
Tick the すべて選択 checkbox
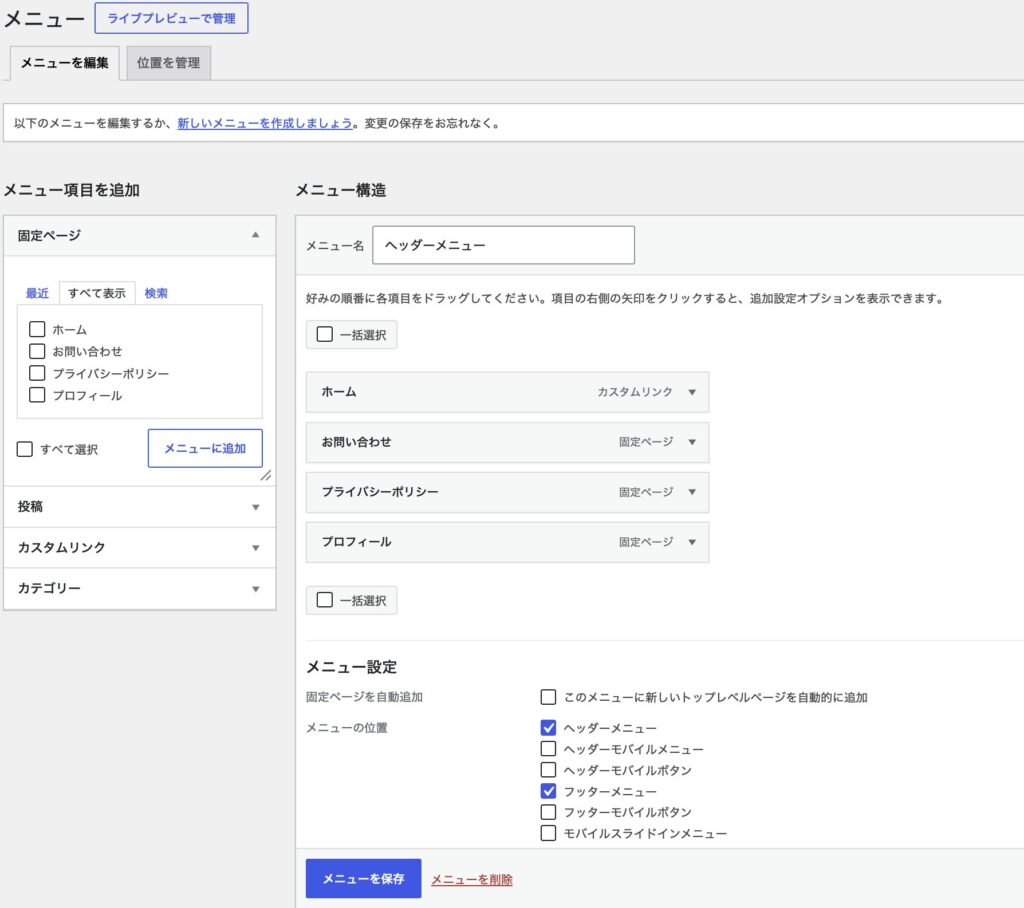[x=25, y=449]
